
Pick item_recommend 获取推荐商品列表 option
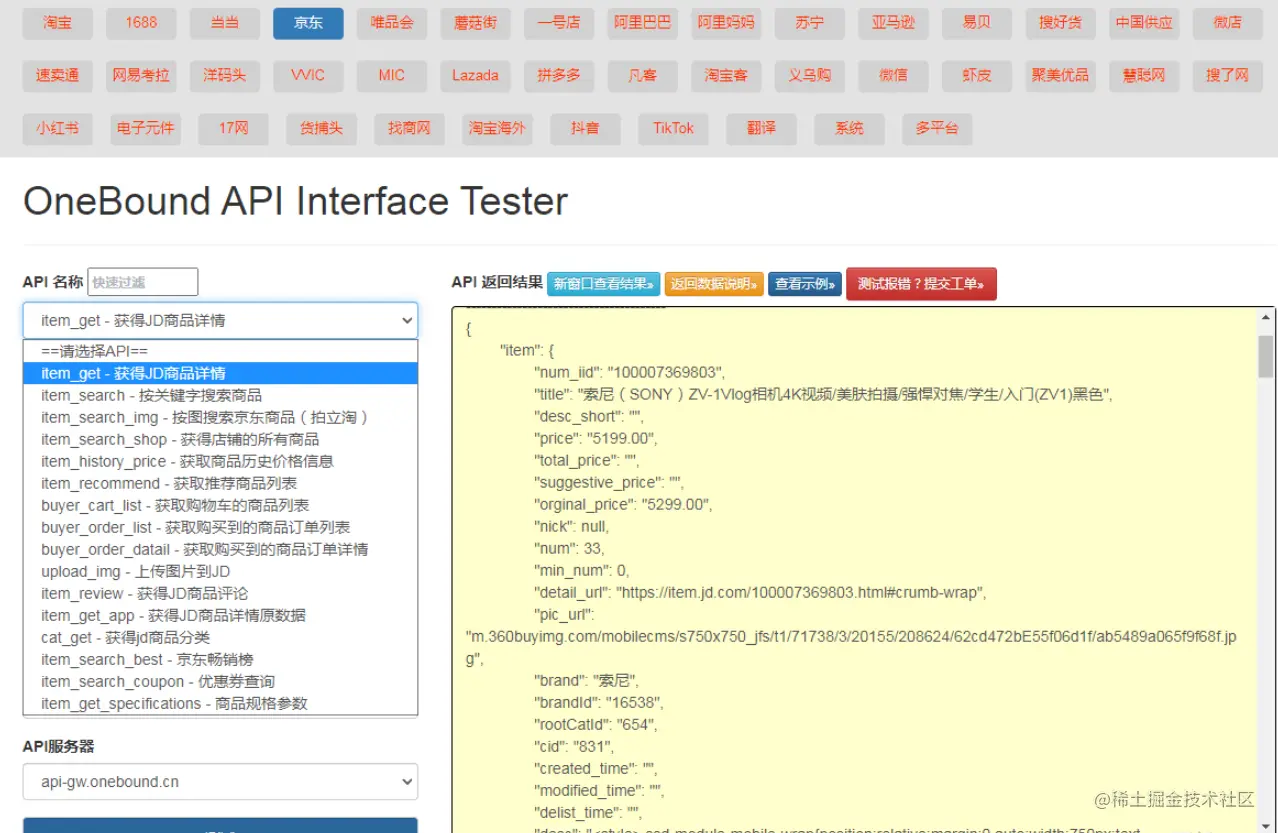tap(220, 483)
